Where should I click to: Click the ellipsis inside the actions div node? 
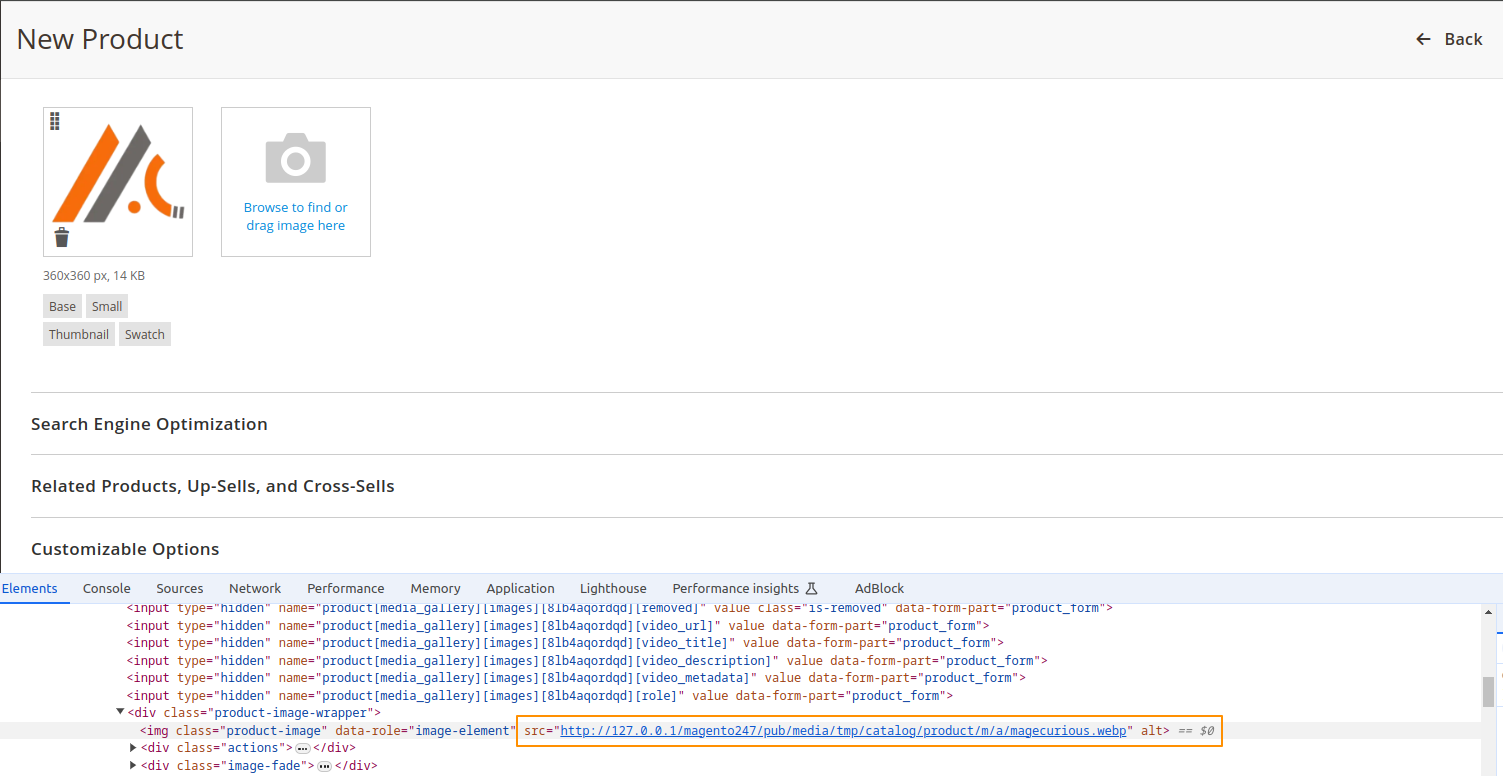tap(302, 747)
